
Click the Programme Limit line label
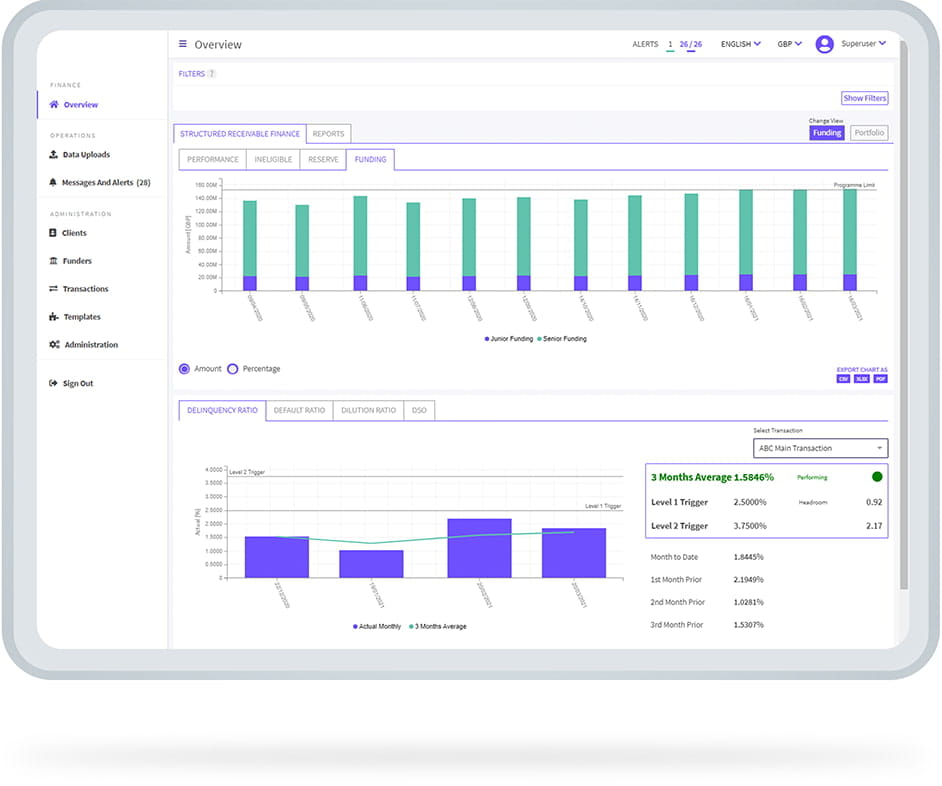[854, 185]
